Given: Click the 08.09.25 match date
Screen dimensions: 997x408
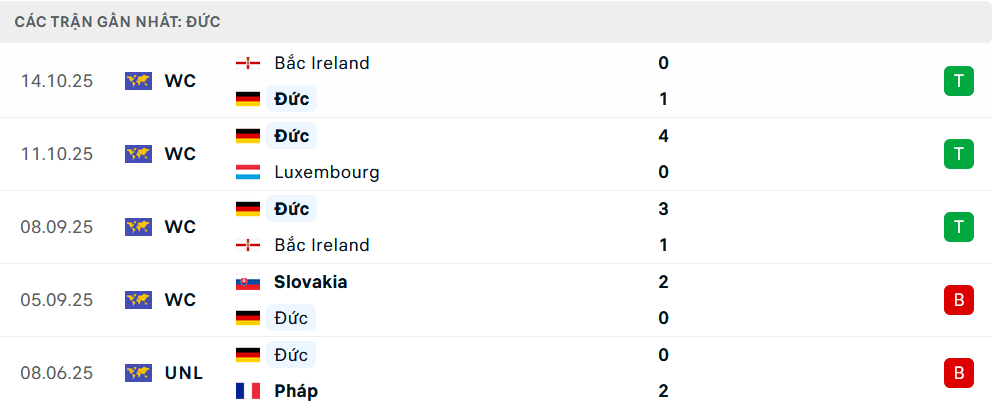Looking at the screenshot, I should click(x=56, y=227).
